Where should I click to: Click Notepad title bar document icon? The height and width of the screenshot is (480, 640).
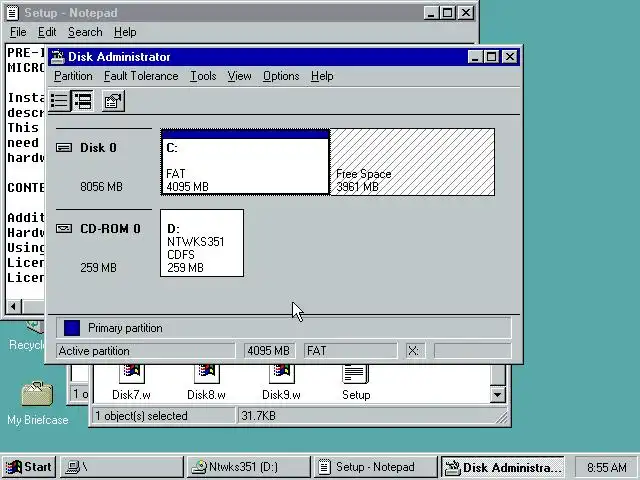[x=12, y=13]
